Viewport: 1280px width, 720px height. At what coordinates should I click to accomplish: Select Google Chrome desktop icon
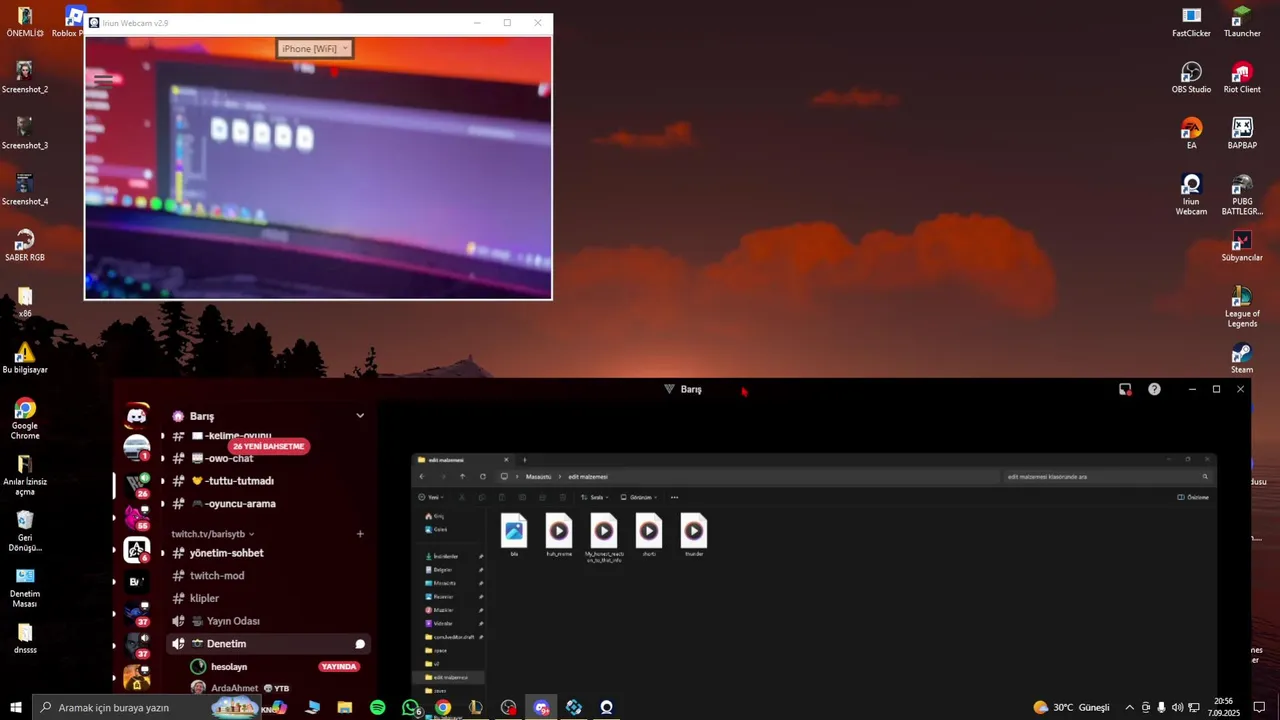coord(25,419)
